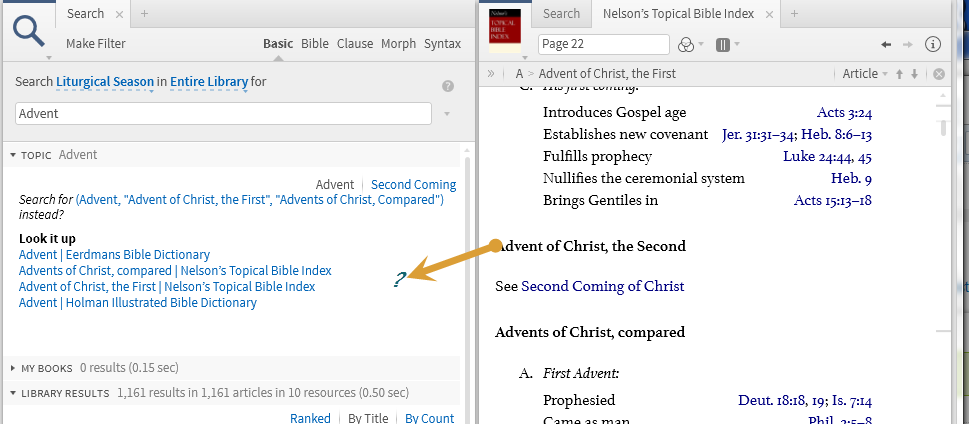
Task: Jump to next article with down arrow
Action: (914, 74)
